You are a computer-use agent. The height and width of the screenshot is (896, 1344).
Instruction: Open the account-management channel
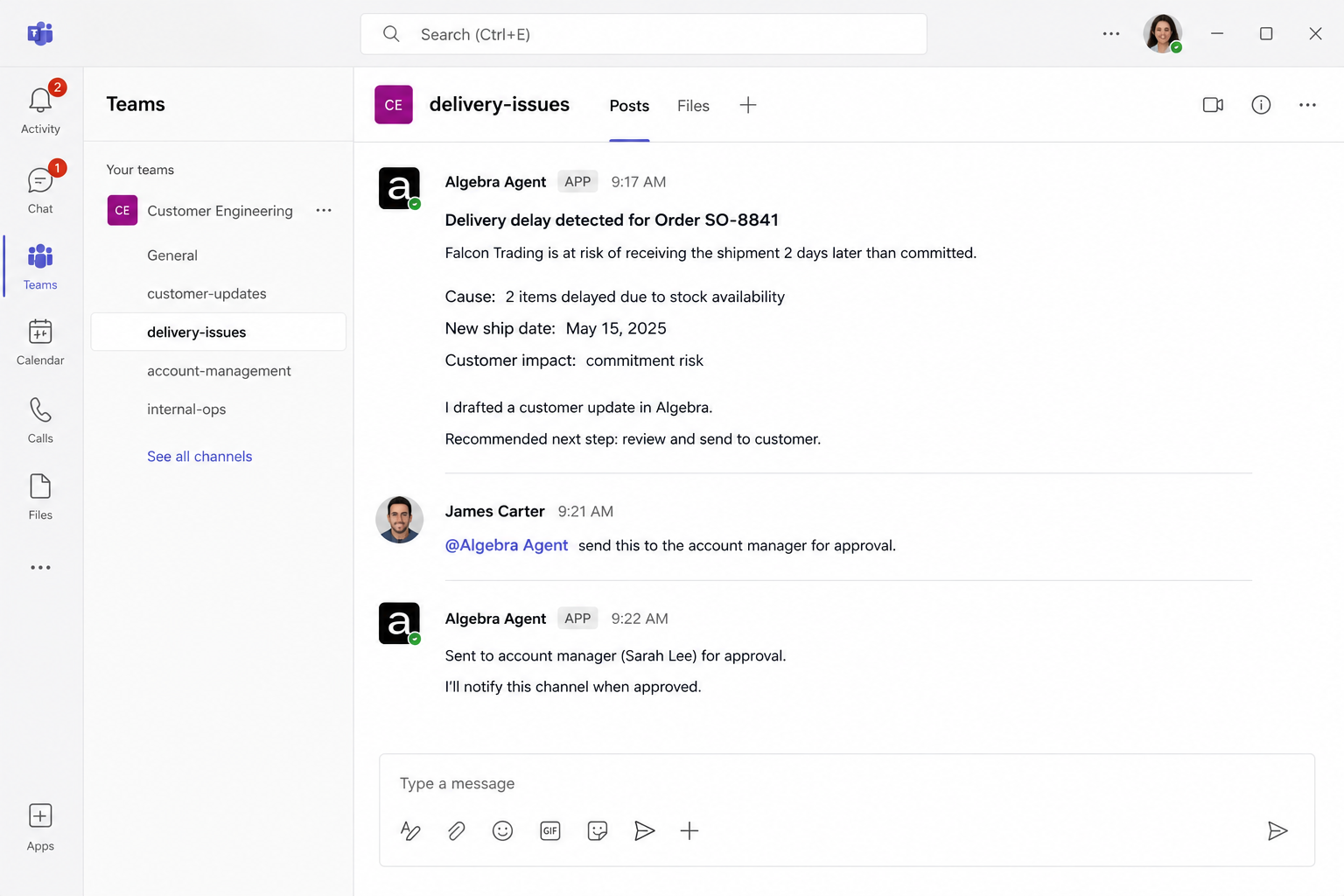pos(219,371)
